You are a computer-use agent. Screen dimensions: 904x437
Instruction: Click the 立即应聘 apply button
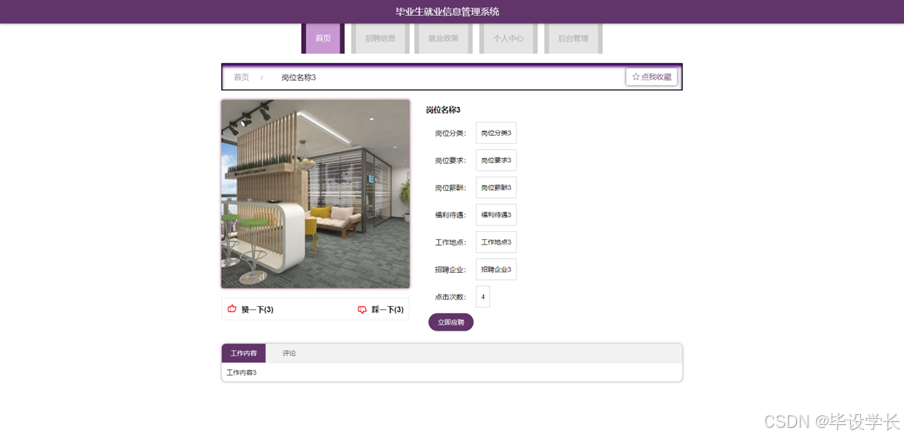coord(451,322)
